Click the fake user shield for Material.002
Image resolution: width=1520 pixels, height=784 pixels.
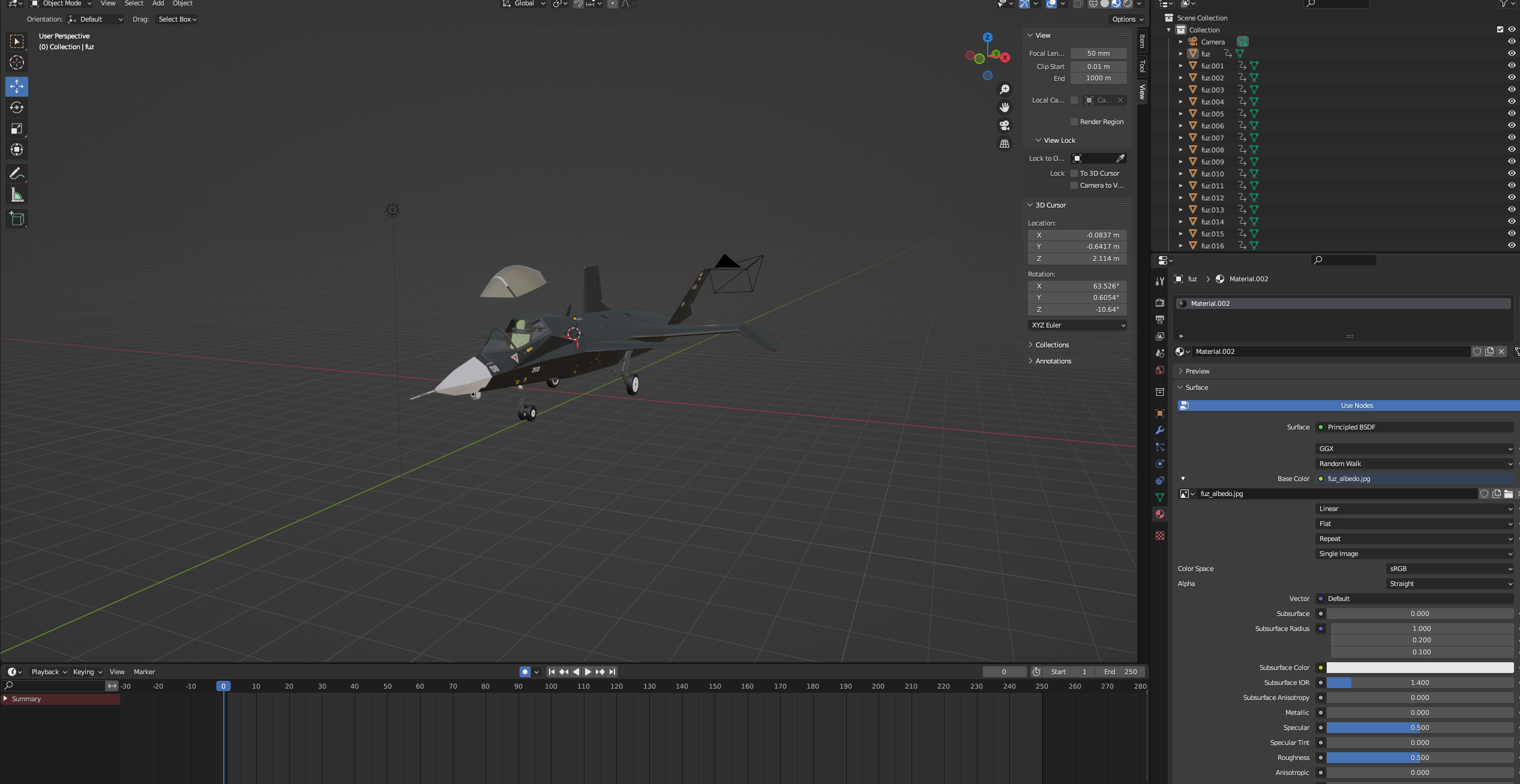point(1477,352)
